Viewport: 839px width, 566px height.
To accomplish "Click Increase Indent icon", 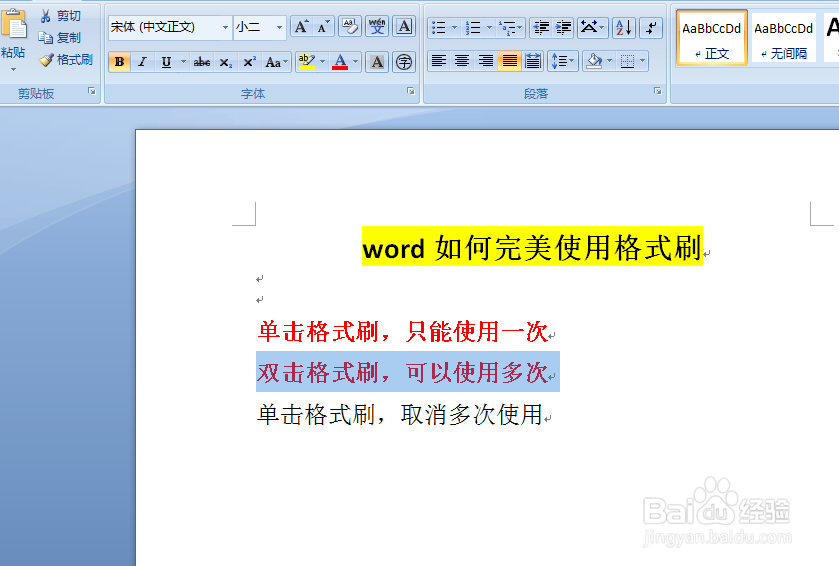I will 563,28.
